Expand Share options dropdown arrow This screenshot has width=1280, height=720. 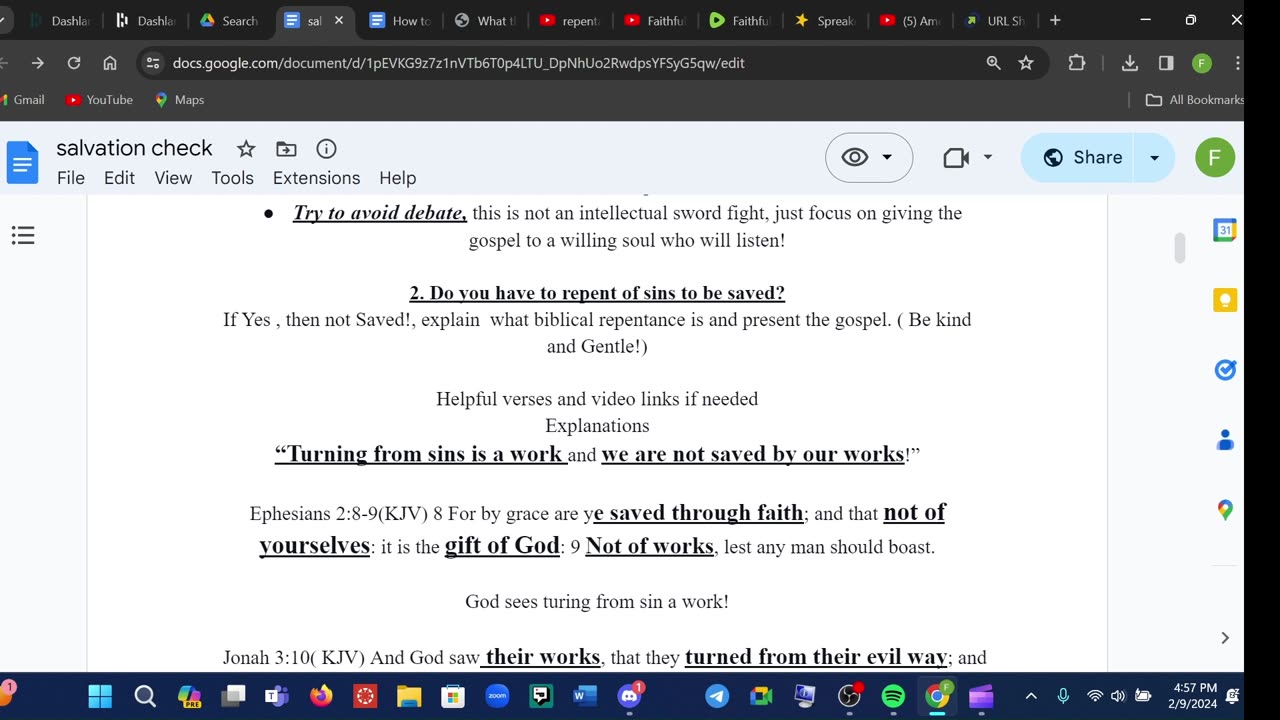(1155, 158)
